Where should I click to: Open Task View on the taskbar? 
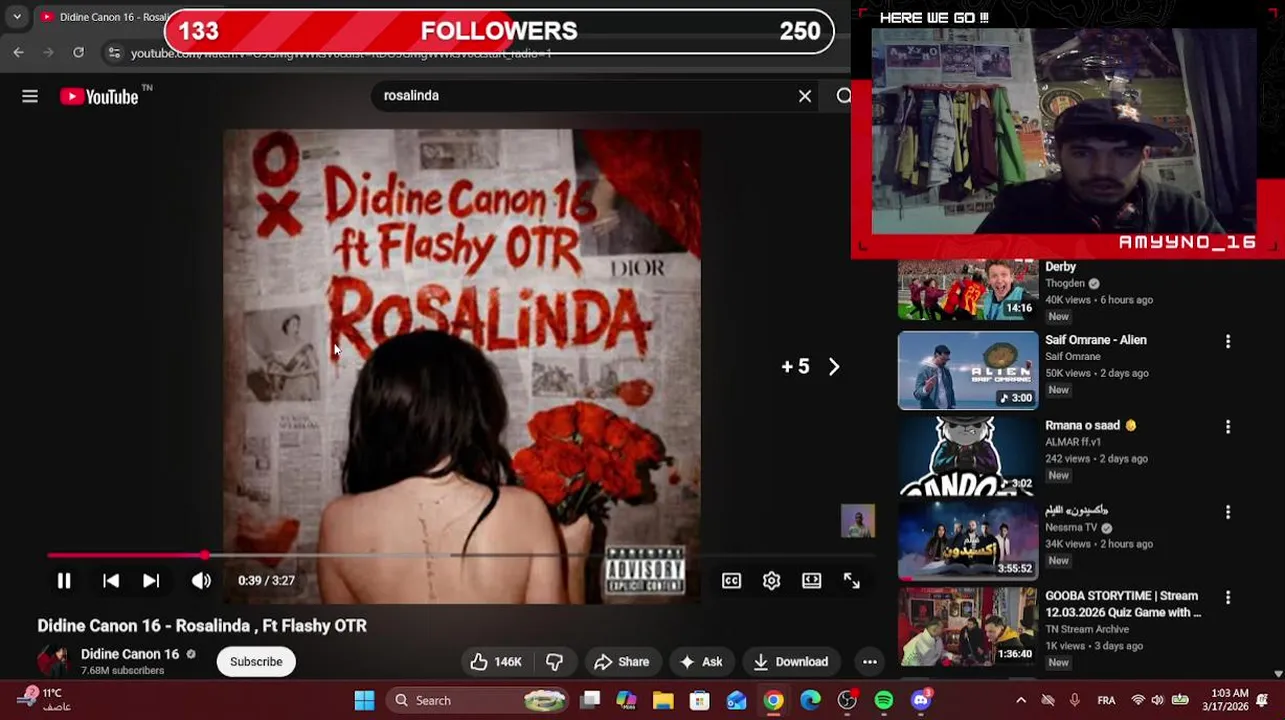590,701
